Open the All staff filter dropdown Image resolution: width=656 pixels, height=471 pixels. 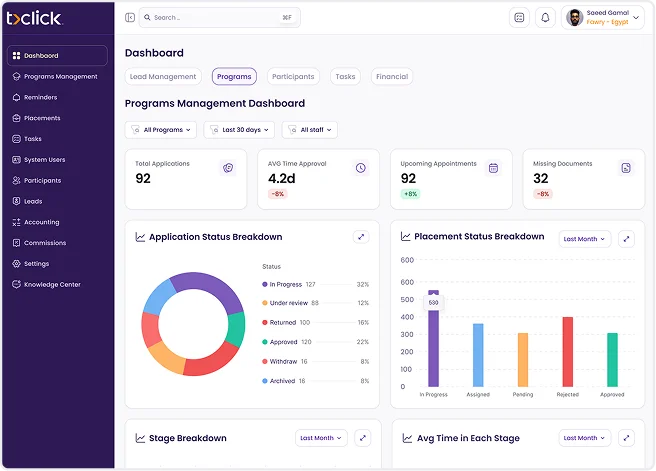[x=310, y=130]
